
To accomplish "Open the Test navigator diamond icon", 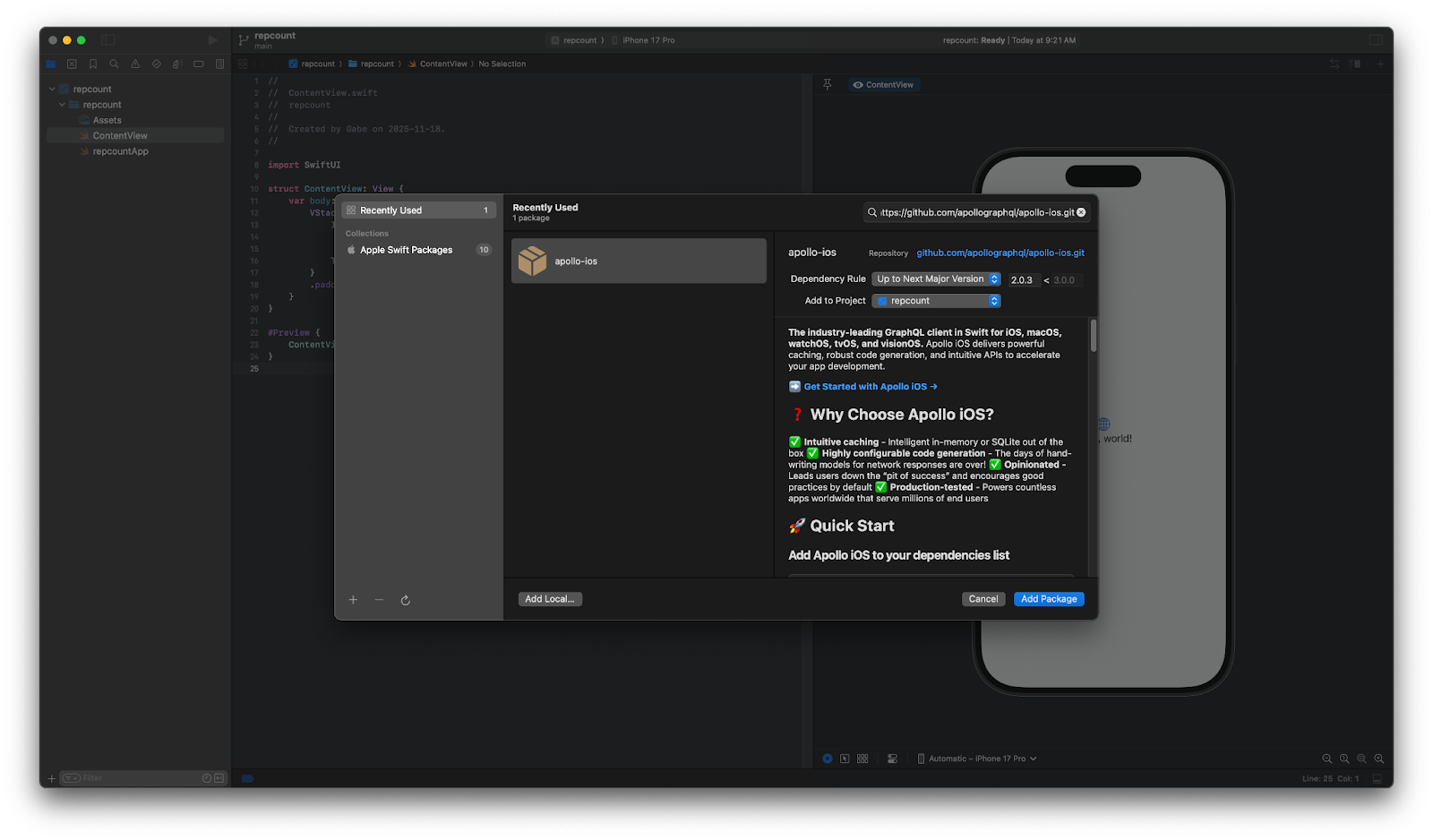I will 157,64.
